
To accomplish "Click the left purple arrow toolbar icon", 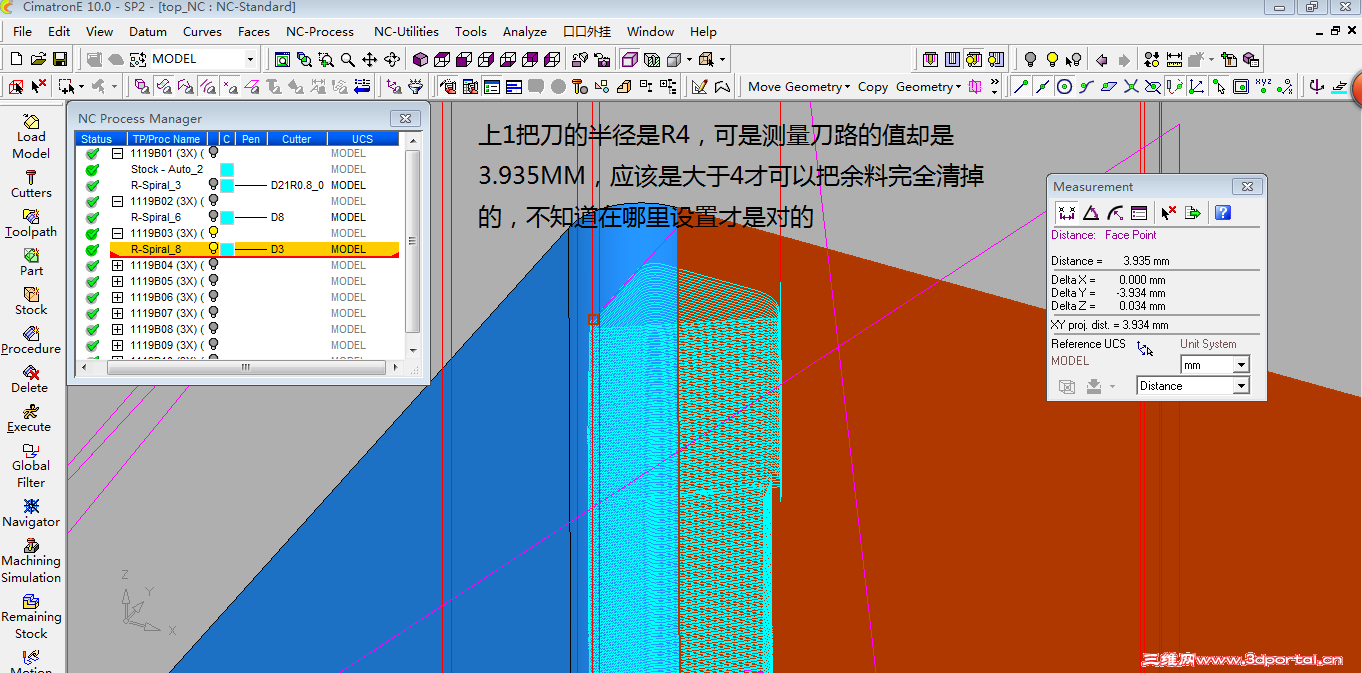I will pyautogui.click(x=1102, y=60).
